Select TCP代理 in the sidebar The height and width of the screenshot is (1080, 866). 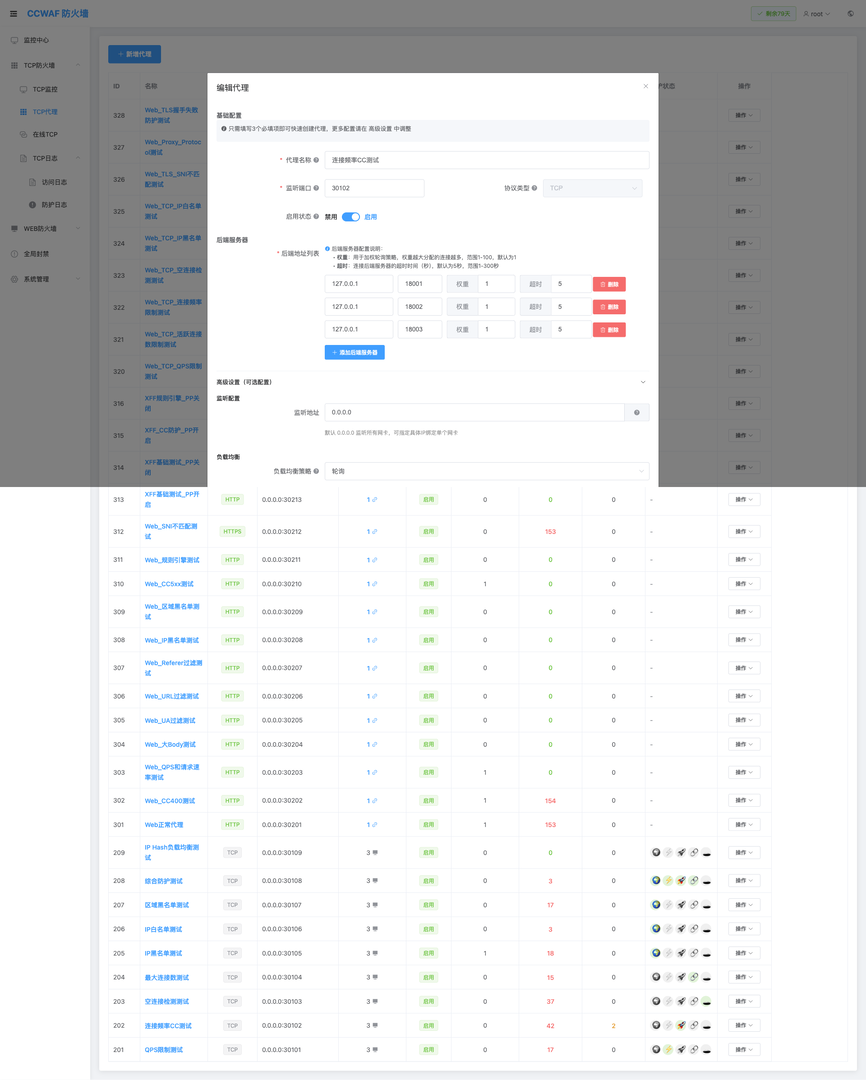tap(45, 112)
